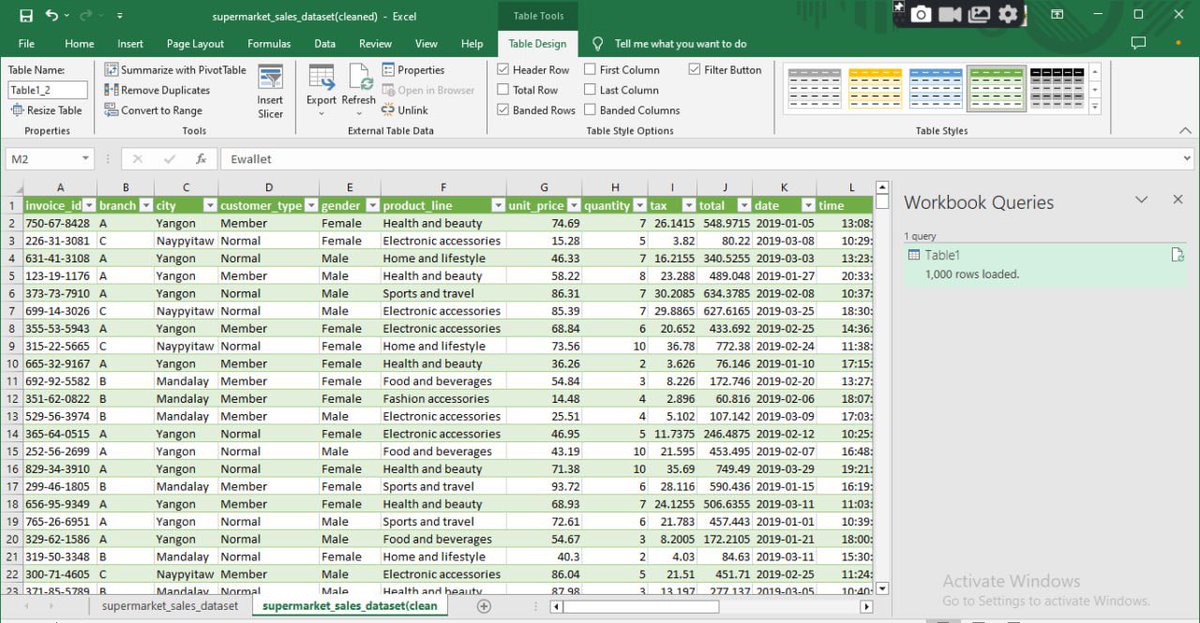
Task: Open the Name Box dropdown arrow
Action: tap(86, 159)
